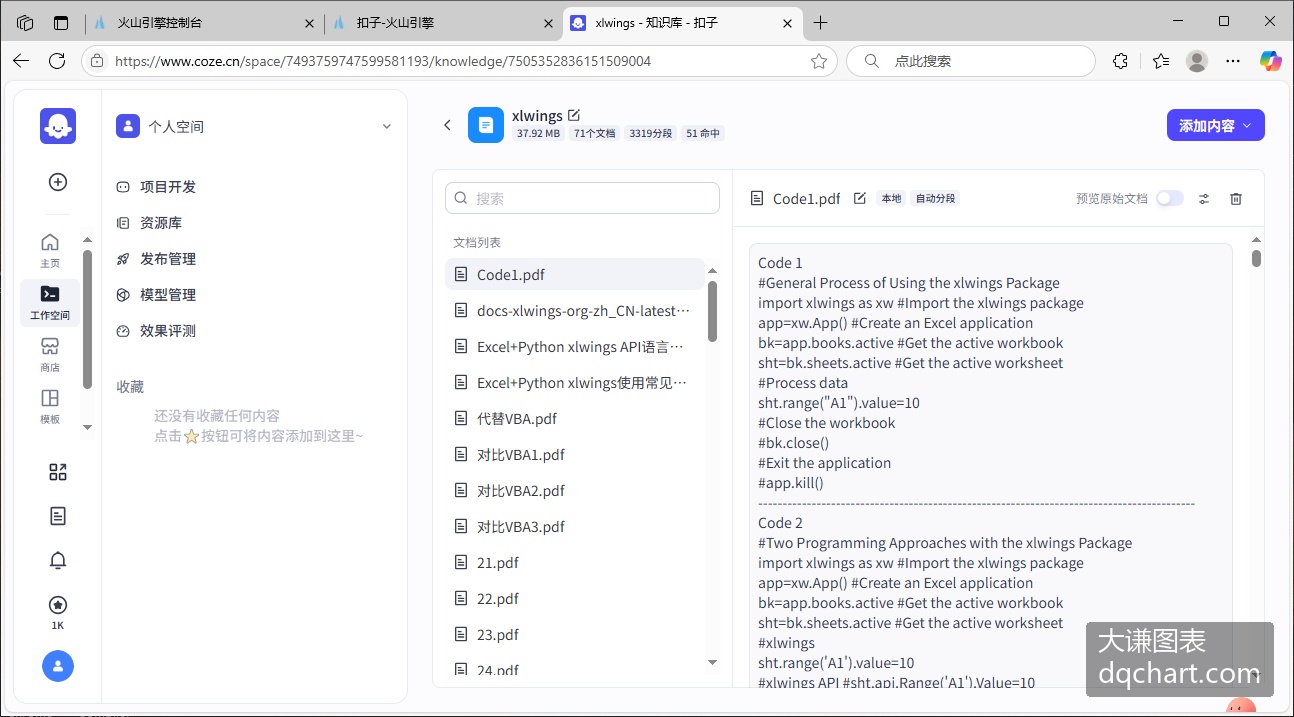The width and height of the screenshot is (1294, 717).
Task: Refresh the browser page
Action: coord(57,61)
